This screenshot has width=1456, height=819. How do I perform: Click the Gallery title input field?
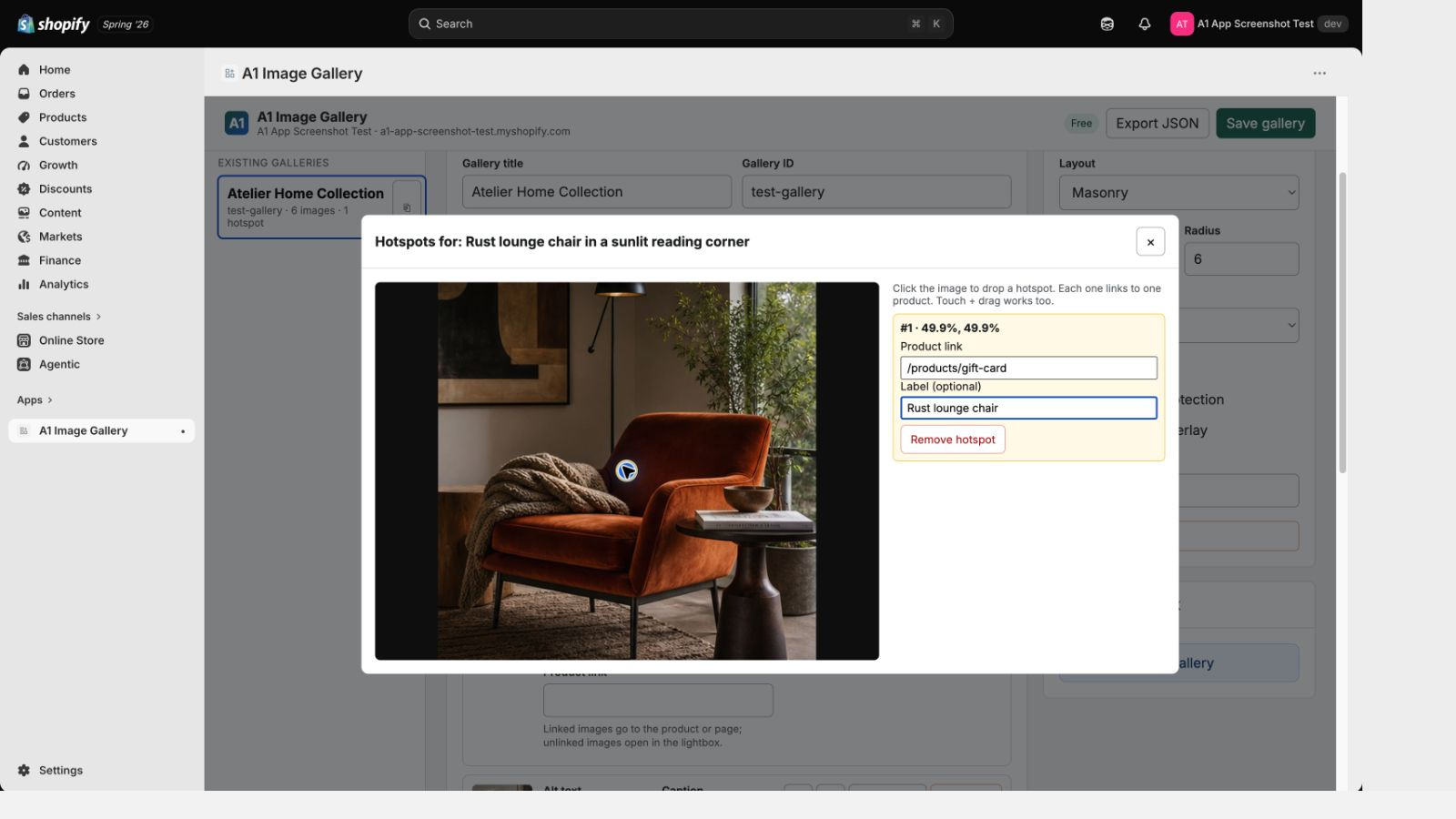point(596,192)
